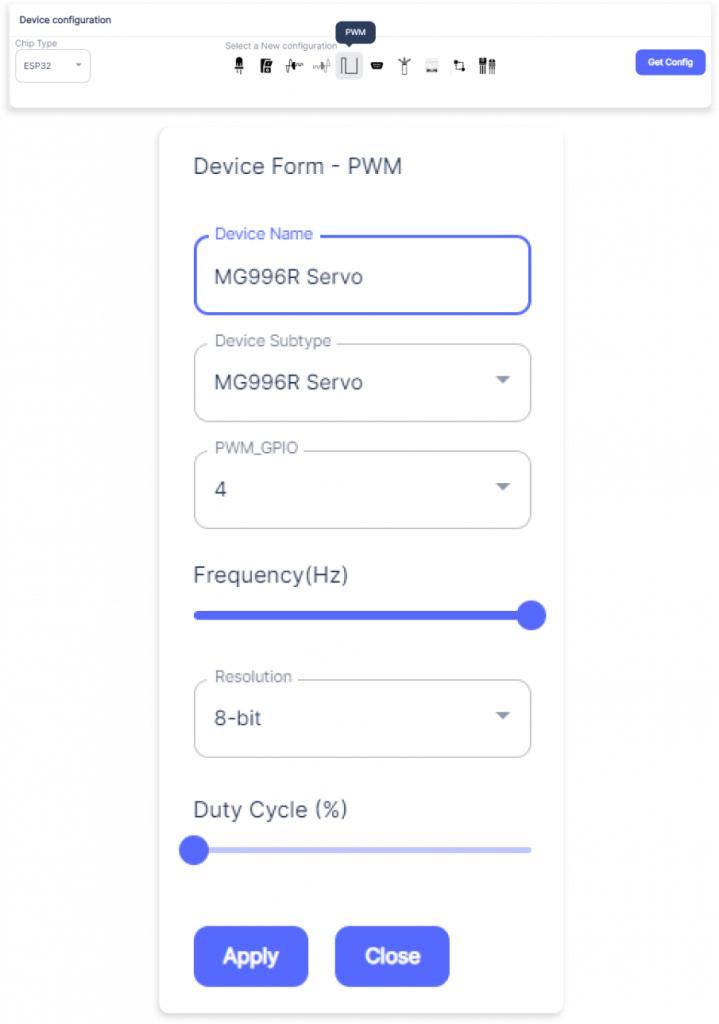The height and width of the screenshot is (1024, 719).
Task: Close the PWM device form
Action: pos(392,956)
